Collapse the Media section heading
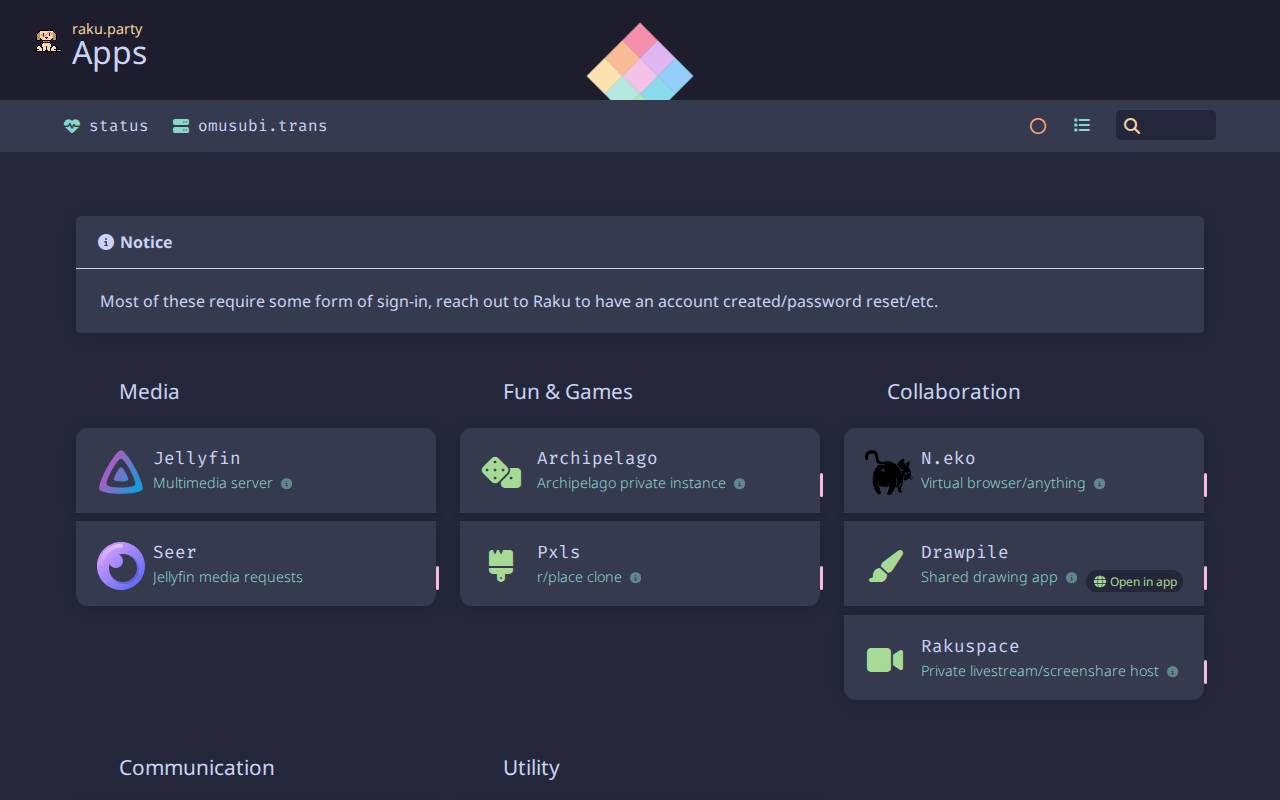1280x800 pixels. pos(149,392)
